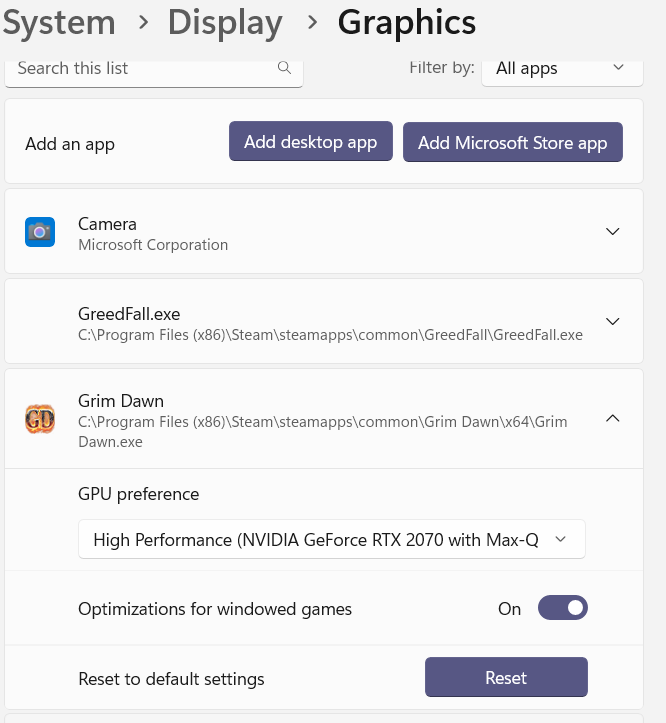Expand the Camera app entry chevron

[x=613, y=232]
